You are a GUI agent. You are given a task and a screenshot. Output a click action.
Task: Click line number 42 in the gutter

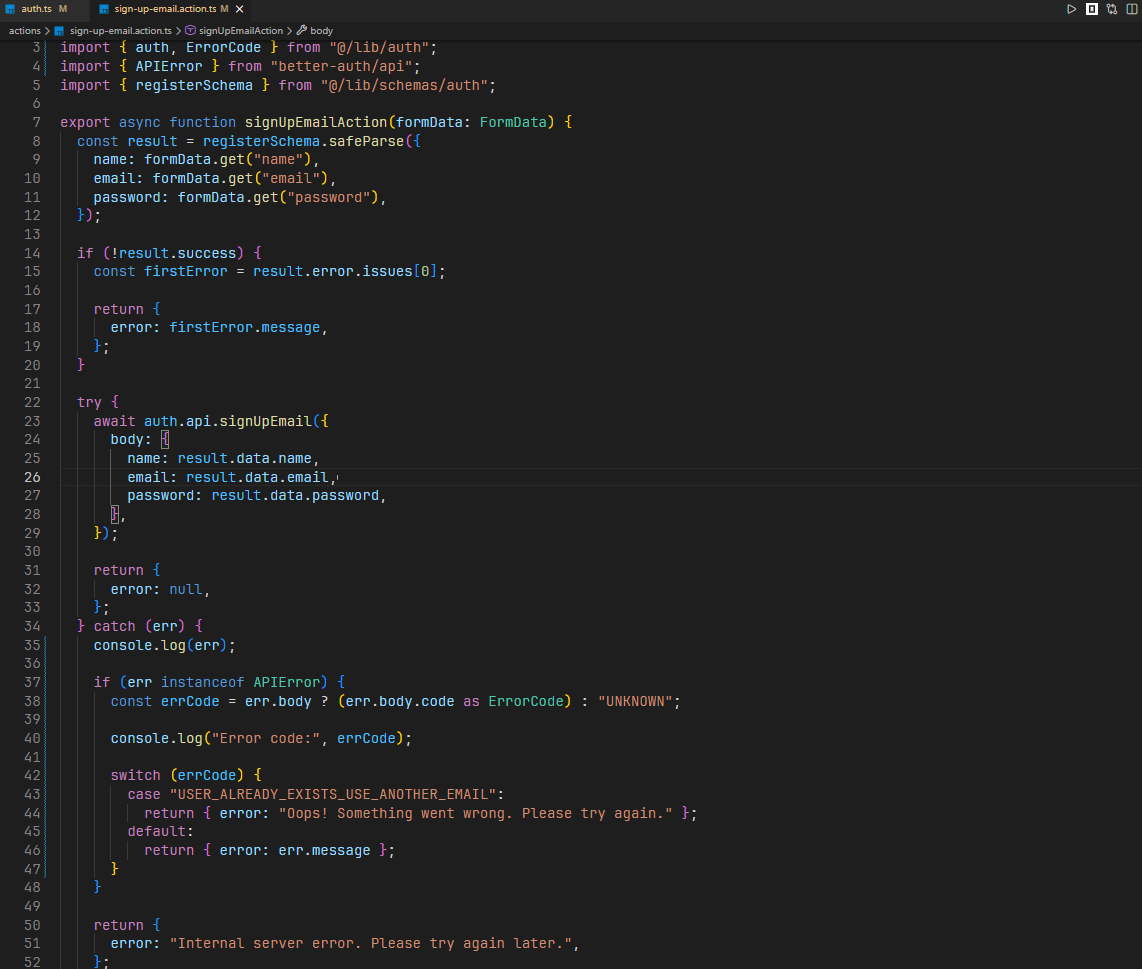point(32,775)
